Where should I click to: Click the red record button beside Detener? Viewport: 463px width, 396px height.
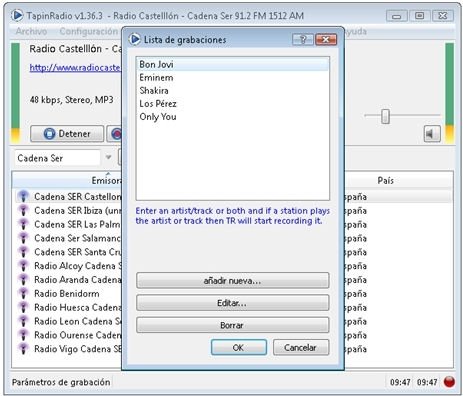115,134
